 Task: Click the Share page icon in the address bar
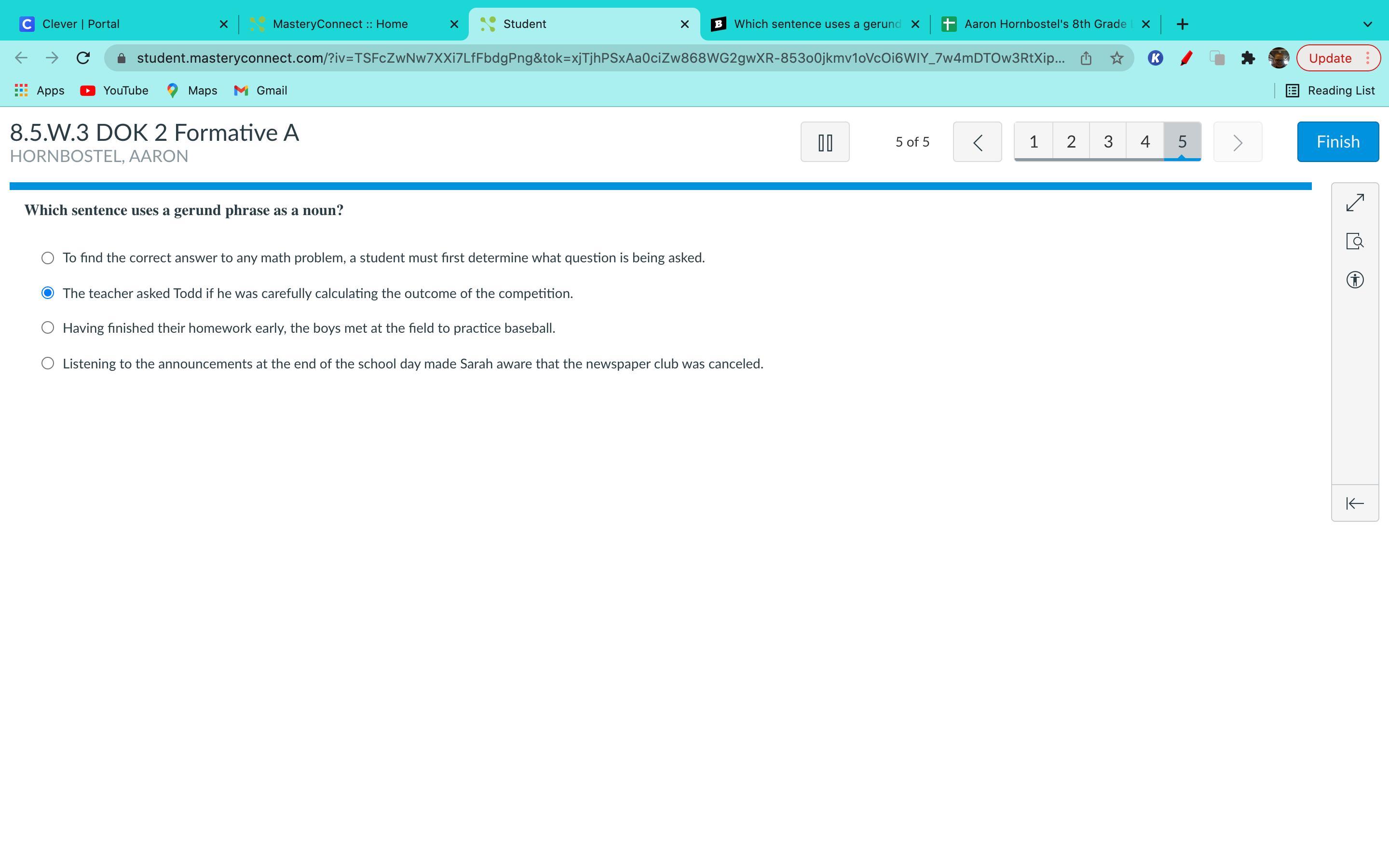1085,58
